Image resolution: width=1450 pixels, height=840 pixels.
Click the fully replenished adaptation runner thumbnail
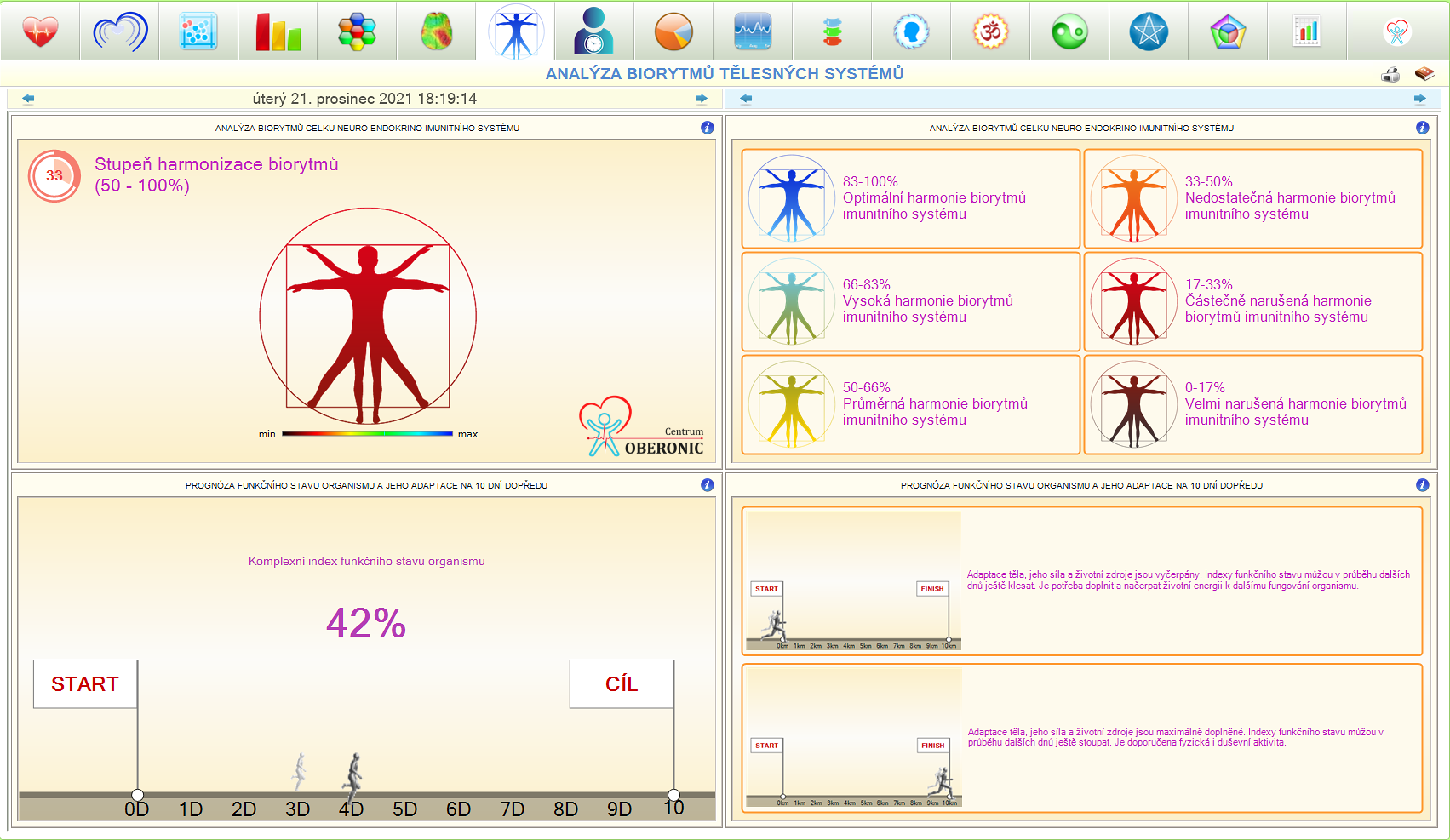(x=853, y=737)
